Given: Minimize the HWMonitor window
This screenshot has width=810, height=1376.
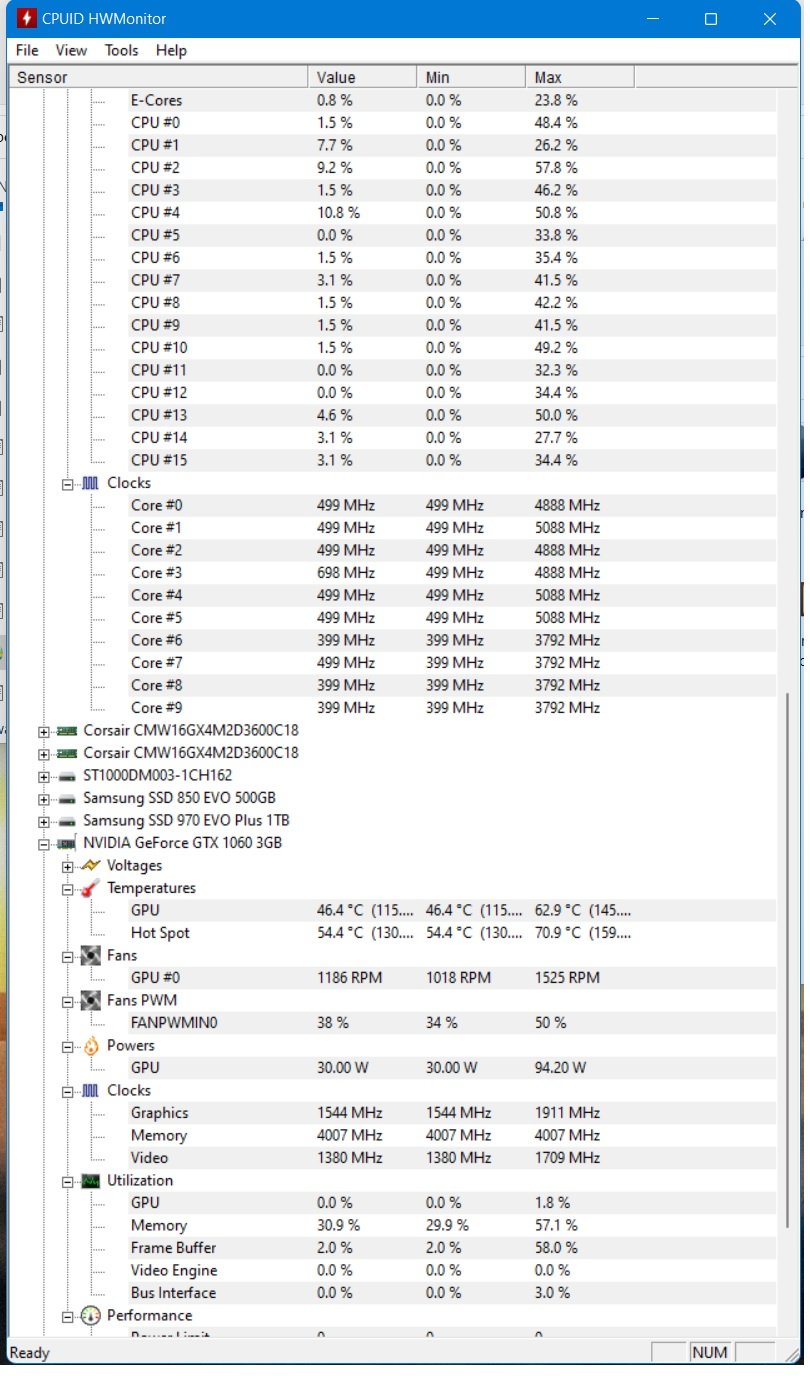Looking at the screenshot, I should coord(653,19).
